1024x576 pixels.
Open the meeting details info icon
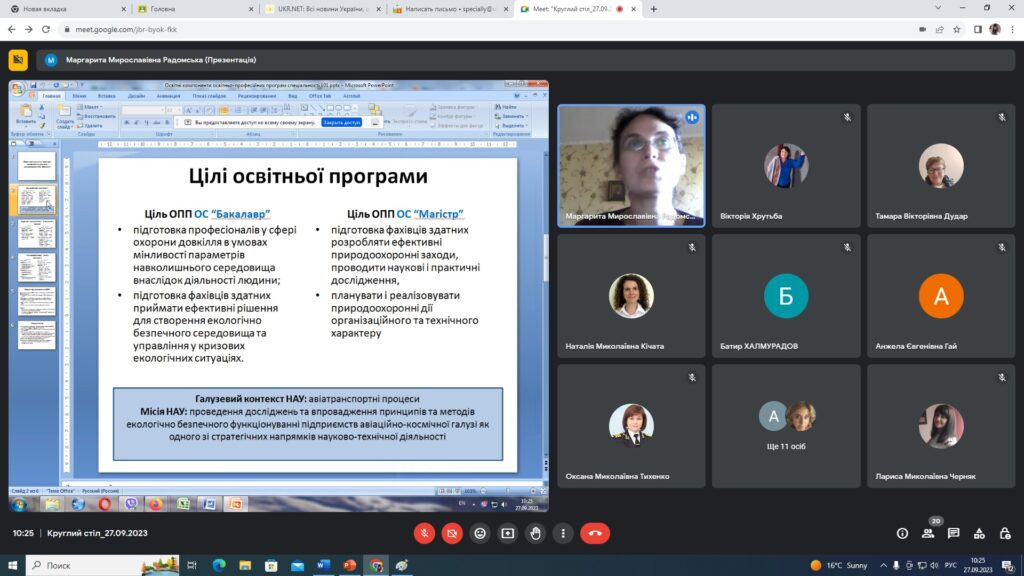902,533
